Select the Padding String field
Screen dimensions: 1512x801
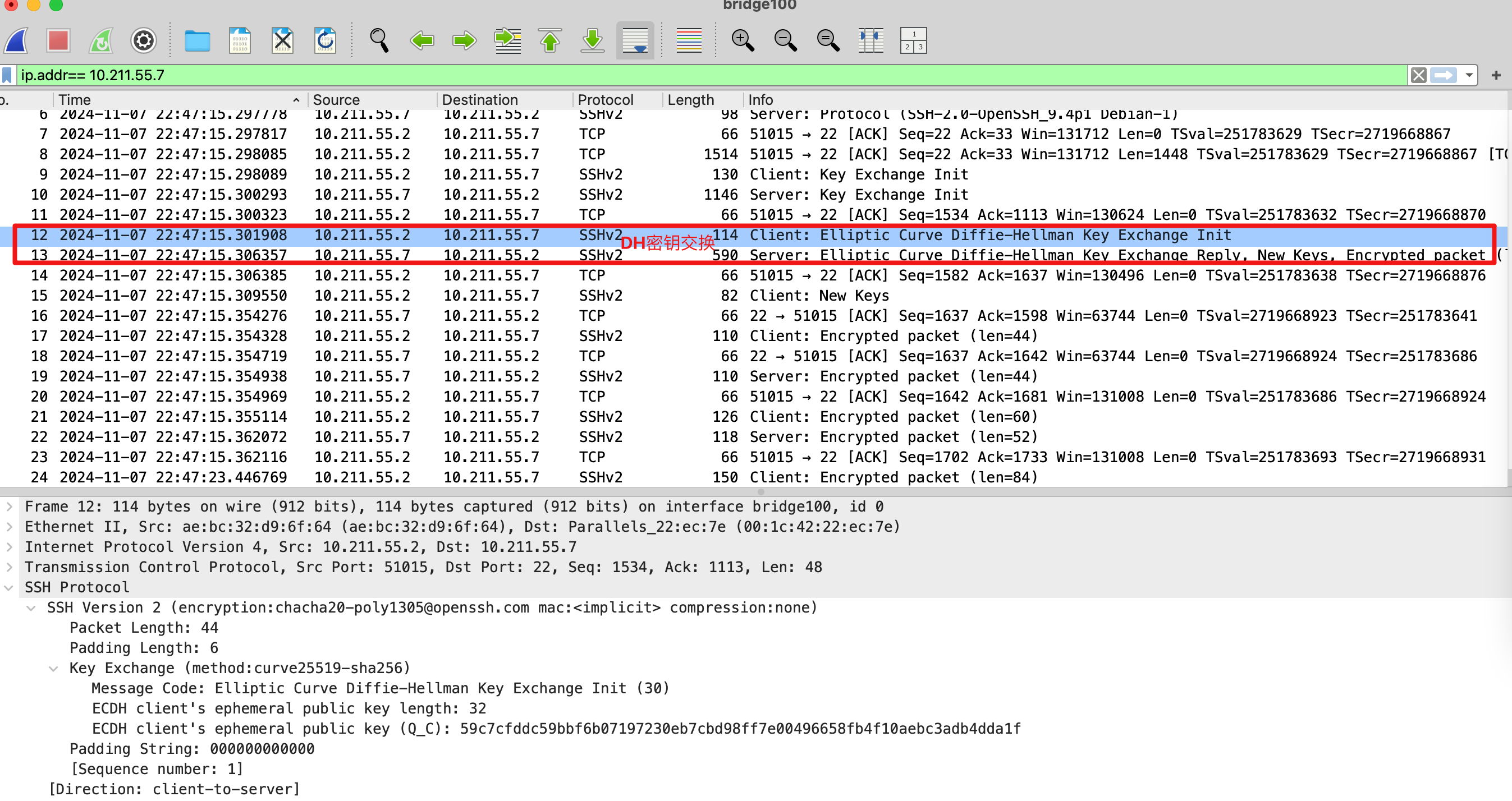192,749
